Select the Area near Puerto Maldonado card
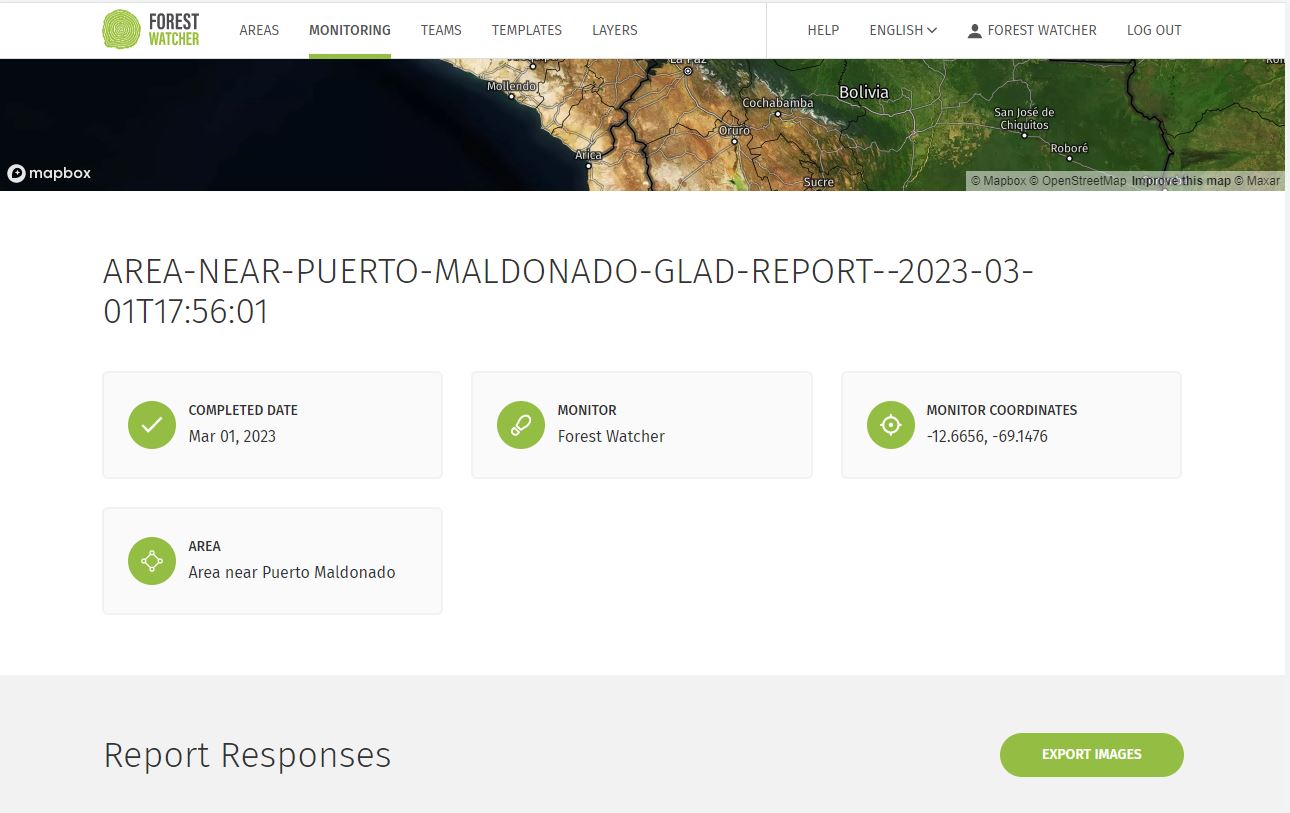Image resolution: width=1290 pixels, height=813 pixels. coord(272,561)
